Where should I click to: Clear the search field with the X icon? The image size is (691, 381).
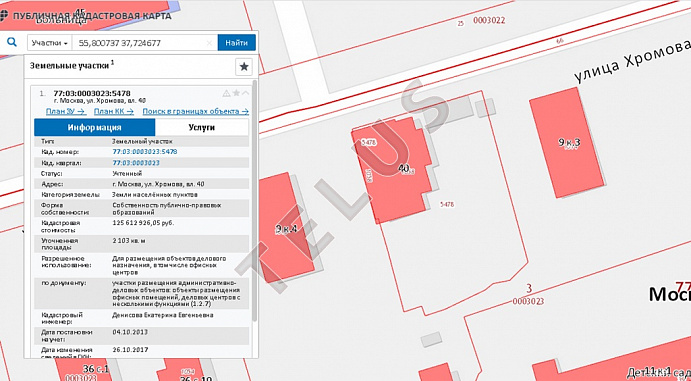tap(210, 43)
